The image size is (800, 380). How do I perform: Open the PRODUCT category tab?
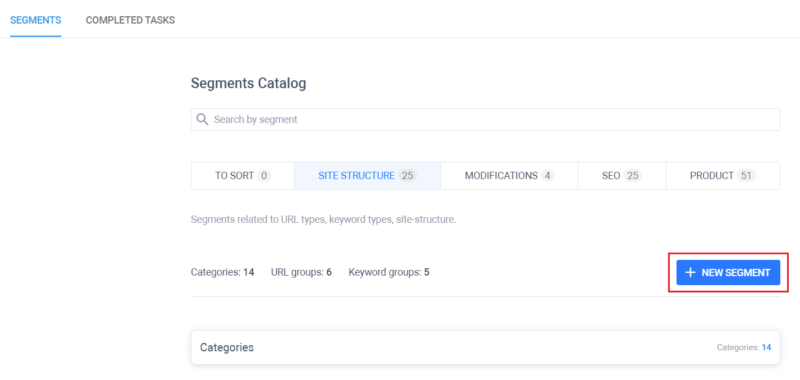[x=723, y=176]
